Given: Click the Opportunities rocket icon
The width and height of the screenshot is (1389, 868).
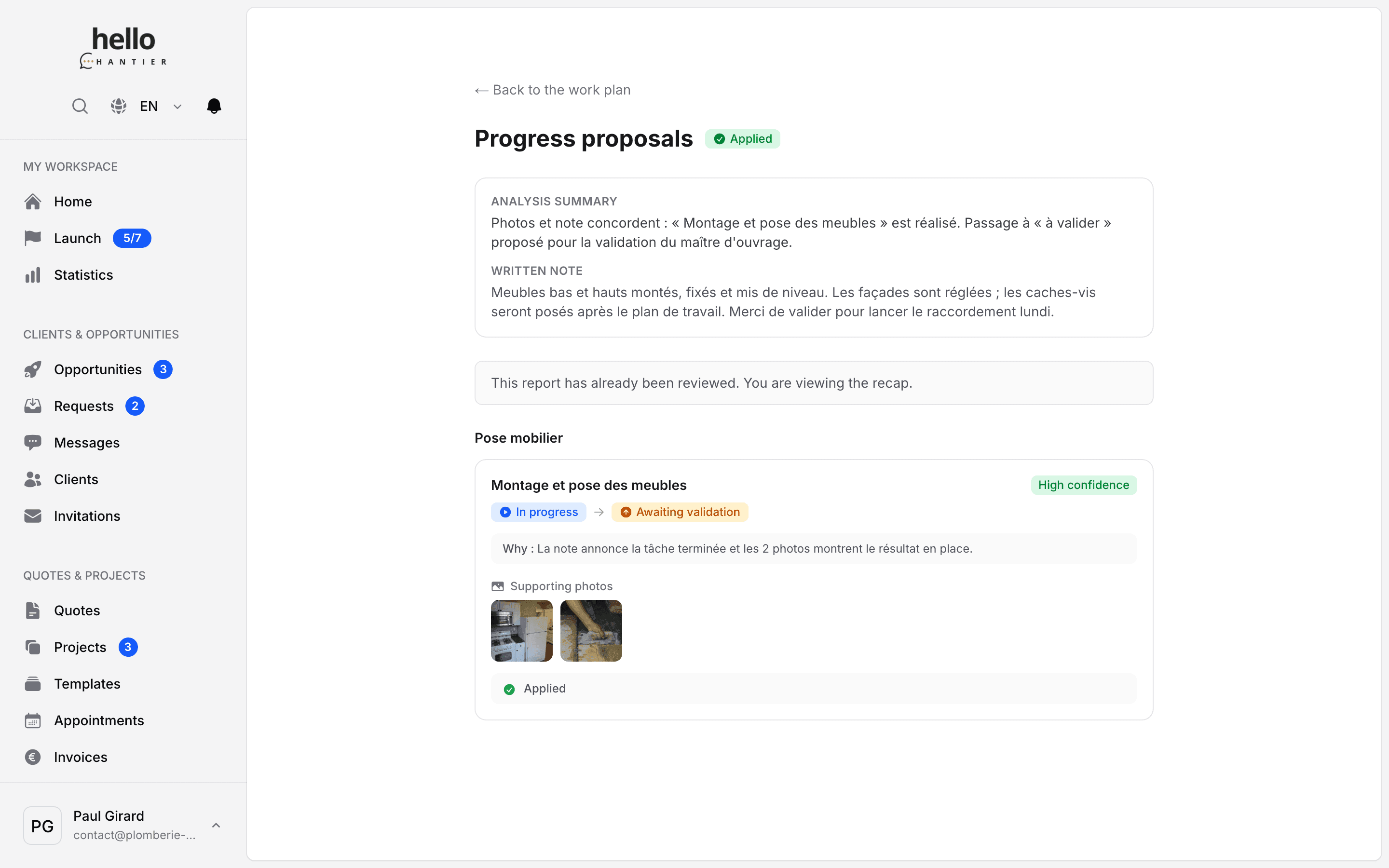Looking at the screenshot, I should click(x=33, y=369).
